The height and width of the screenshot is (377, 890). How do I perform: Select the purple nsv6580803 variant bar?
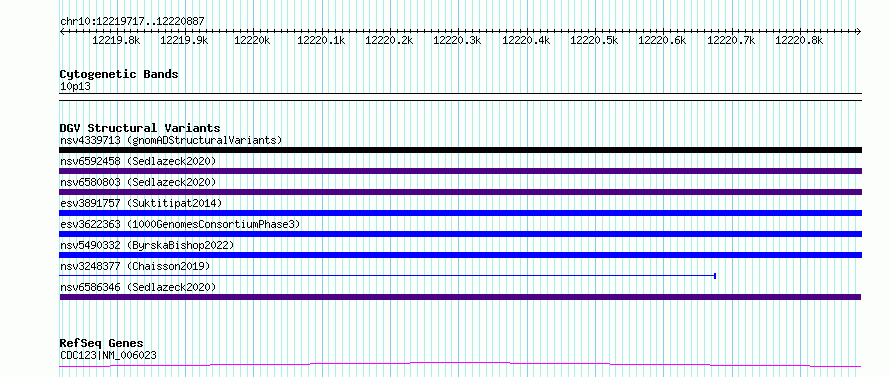tap(460, 192)
